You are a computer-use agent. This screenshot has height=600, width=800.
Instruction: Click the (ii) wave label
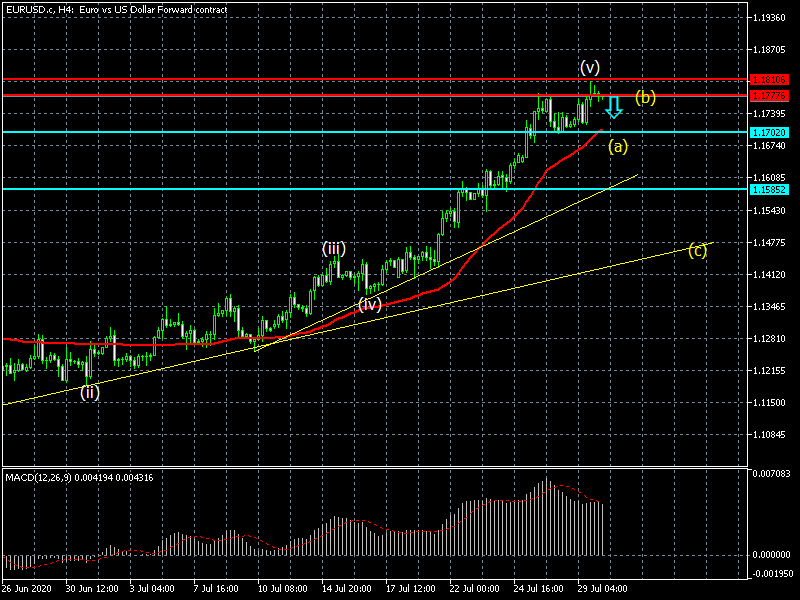tap(90, 392)
